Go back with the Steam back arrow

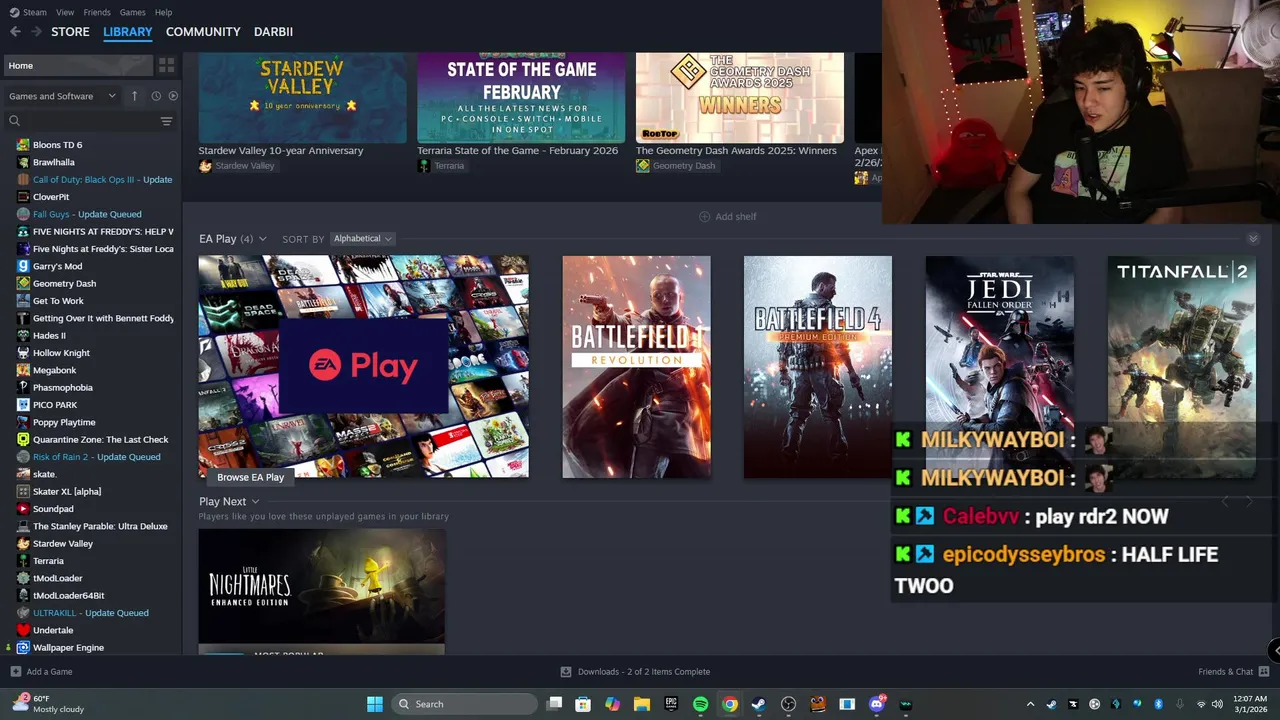tap(15, 32)
